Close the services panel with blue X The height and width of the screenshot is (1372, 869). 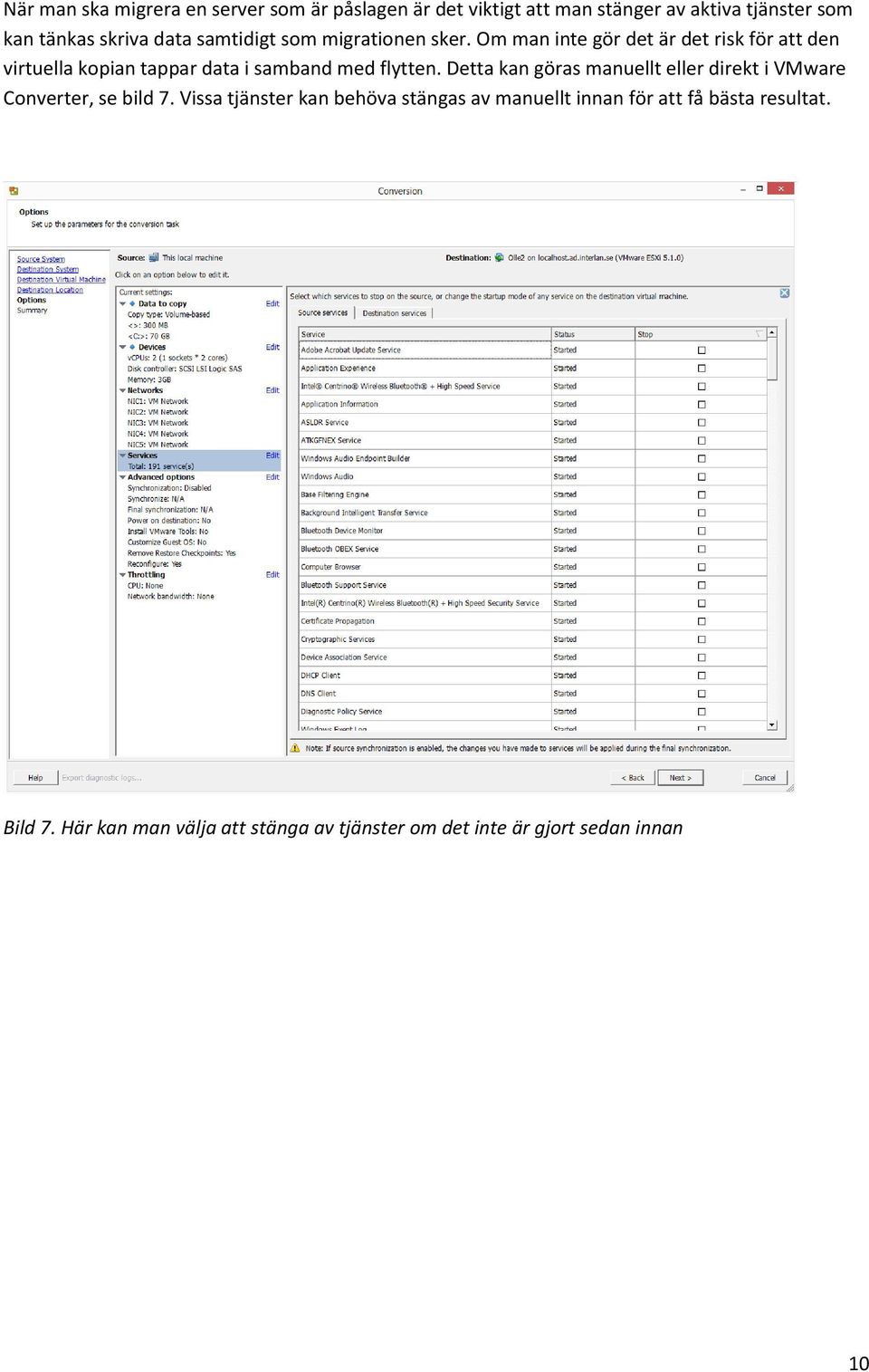(x=785, y=293)
